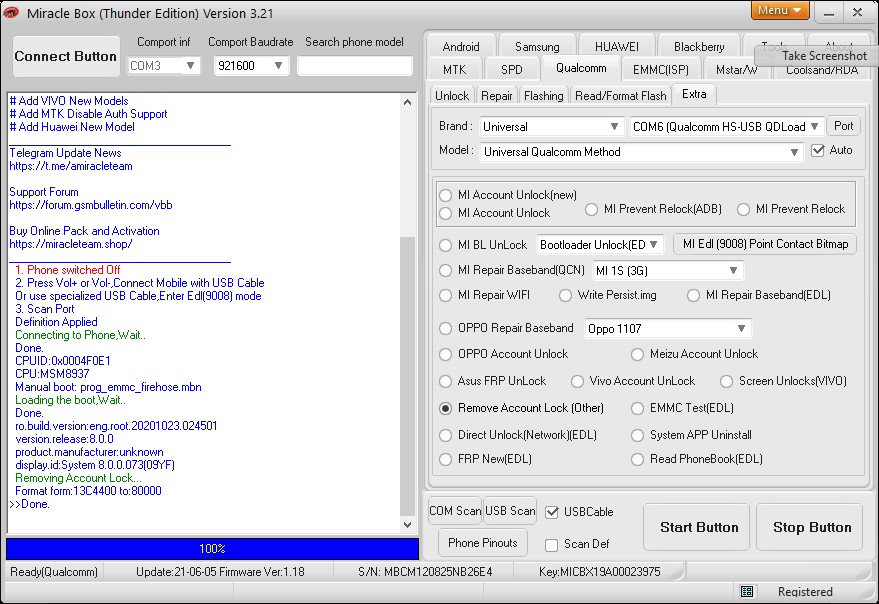Select MI BL UnLock radio button
The image size is (879, 604).
pos(446,245)
